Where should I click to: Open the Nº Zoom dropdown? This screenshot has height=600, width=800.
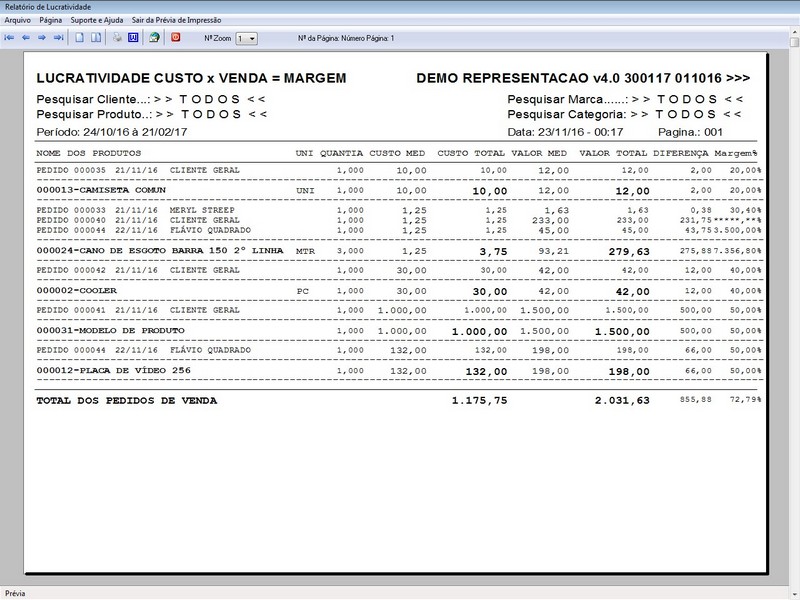(x=246, y=39)
